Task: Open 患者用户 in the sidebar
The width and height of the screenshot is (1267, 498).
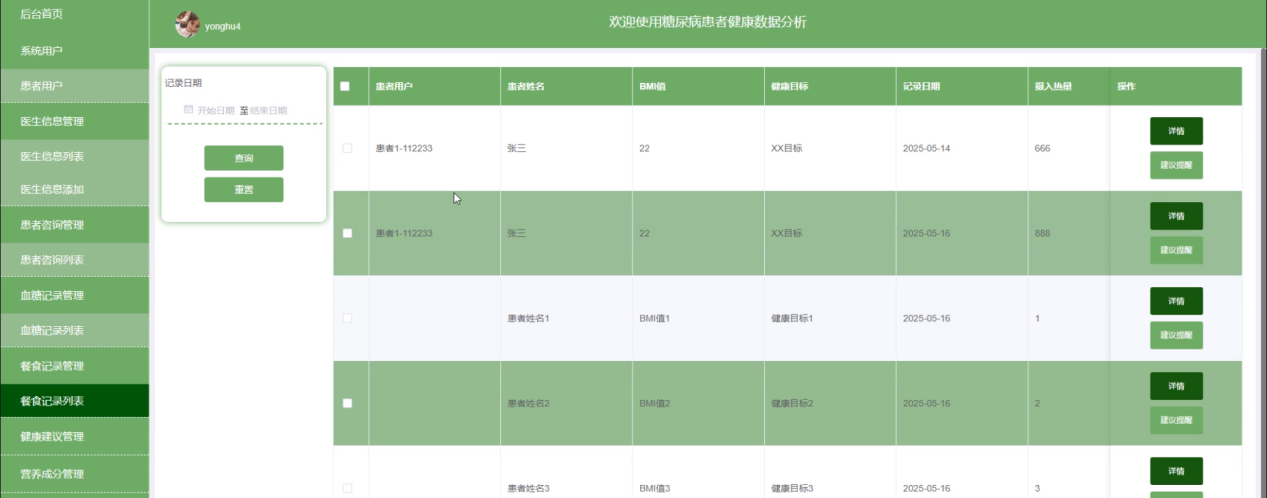Action: point(74,86)
